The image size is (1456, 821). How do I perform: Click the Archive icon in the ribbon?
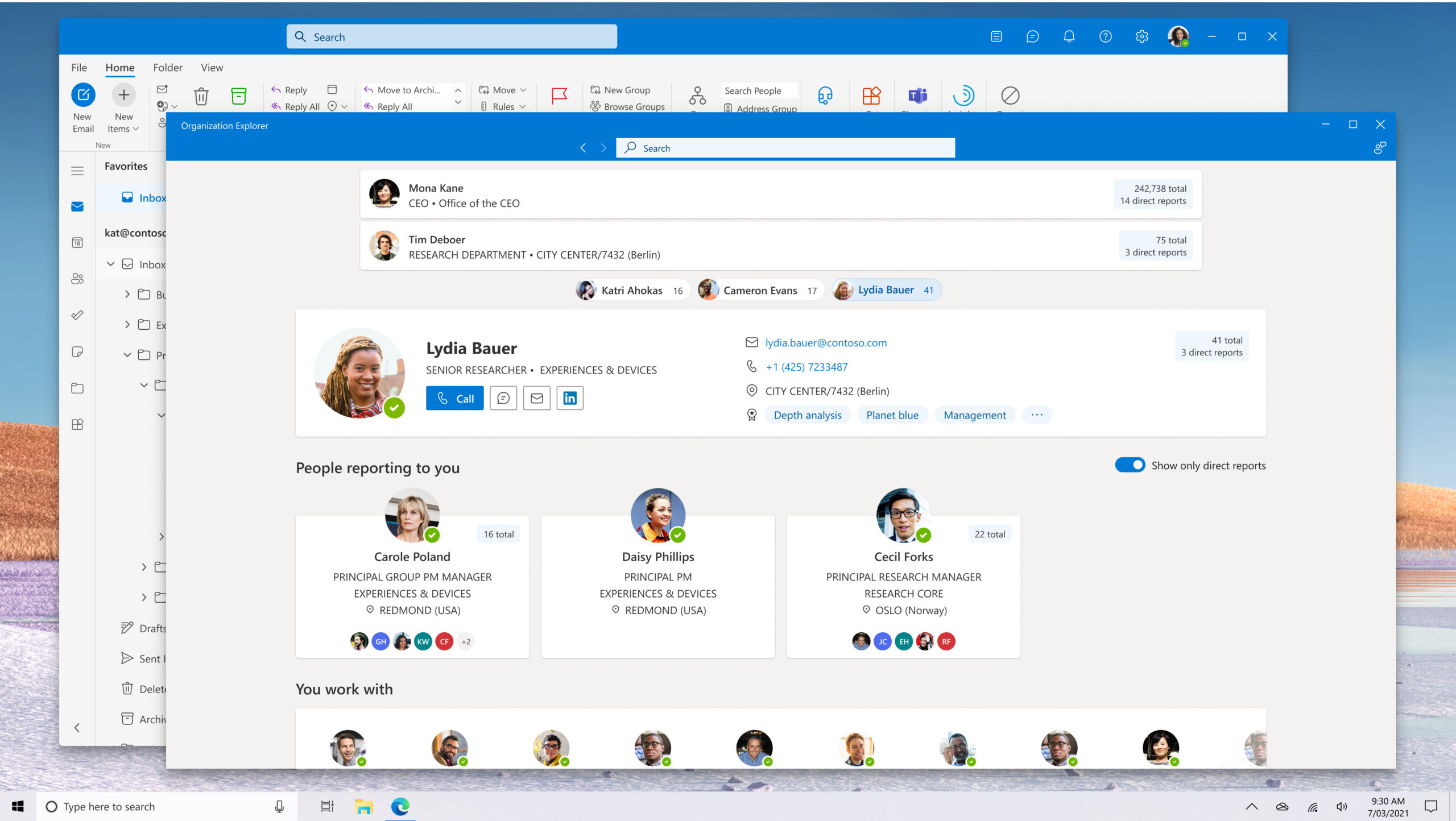coord(238,96)
